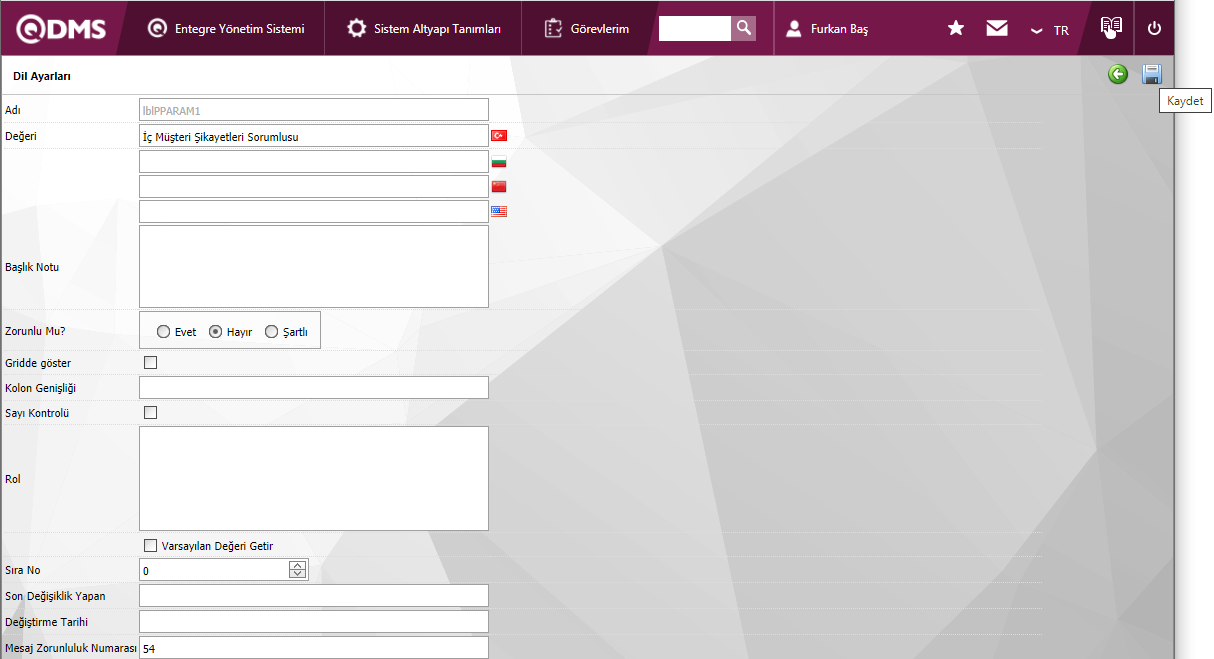This screenshot has height=659, width=1214.
Task: Open messages envelope icon
Action: click(997, 28)
